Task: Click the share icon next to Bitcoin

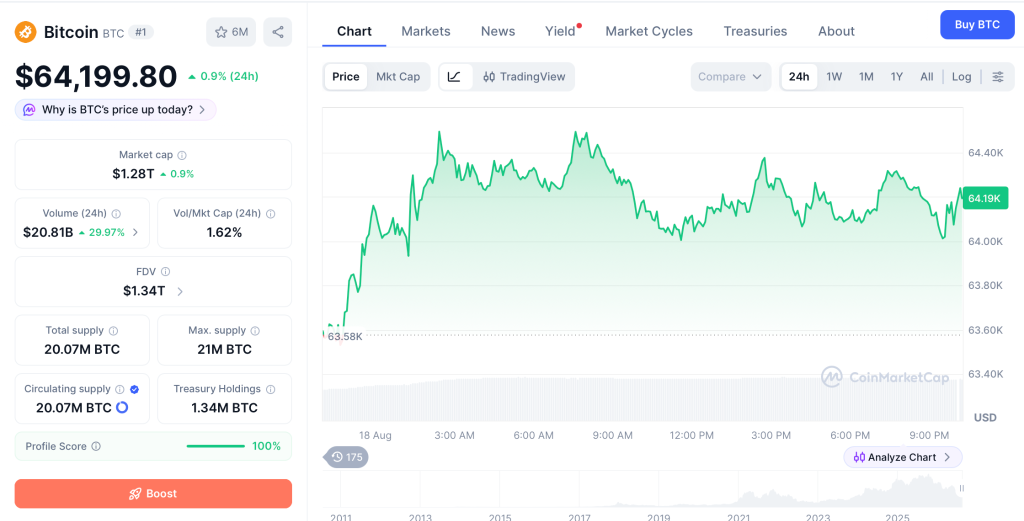Action: (278, 32)
